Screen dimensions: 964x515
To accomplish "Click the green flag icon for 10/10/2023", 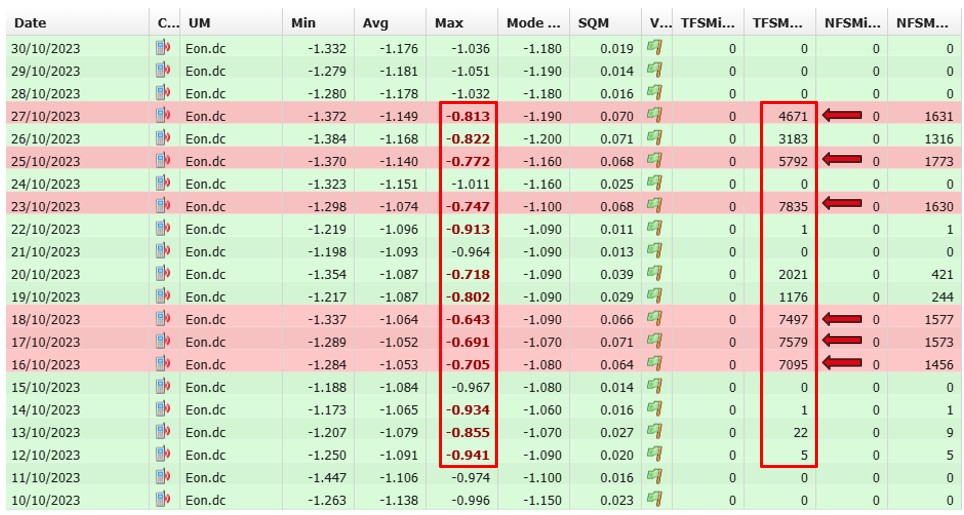I will pyautogui.click(x=656, y=500).
